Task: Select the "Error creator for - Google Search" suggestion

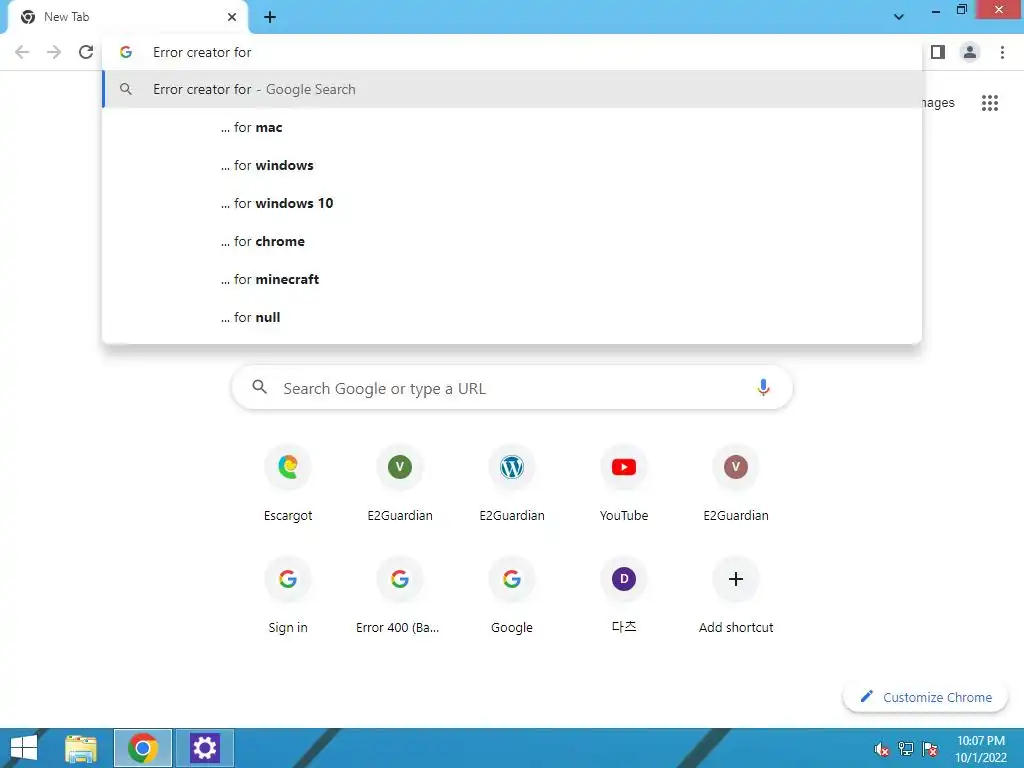Action: pos(512,89)
